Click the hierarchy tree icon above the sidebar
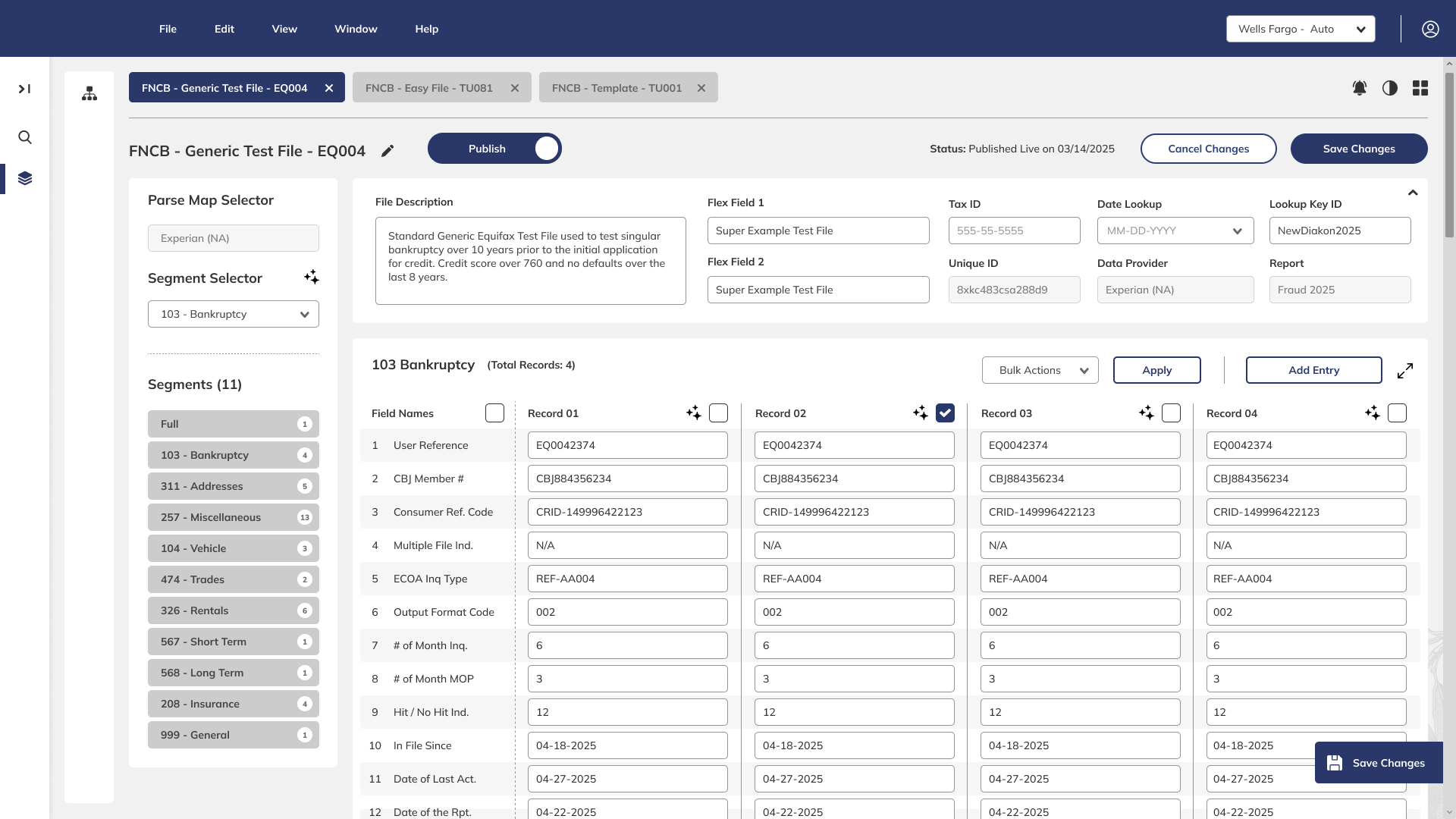This screenshot has width=1456, height=819. tap(89, 94)
